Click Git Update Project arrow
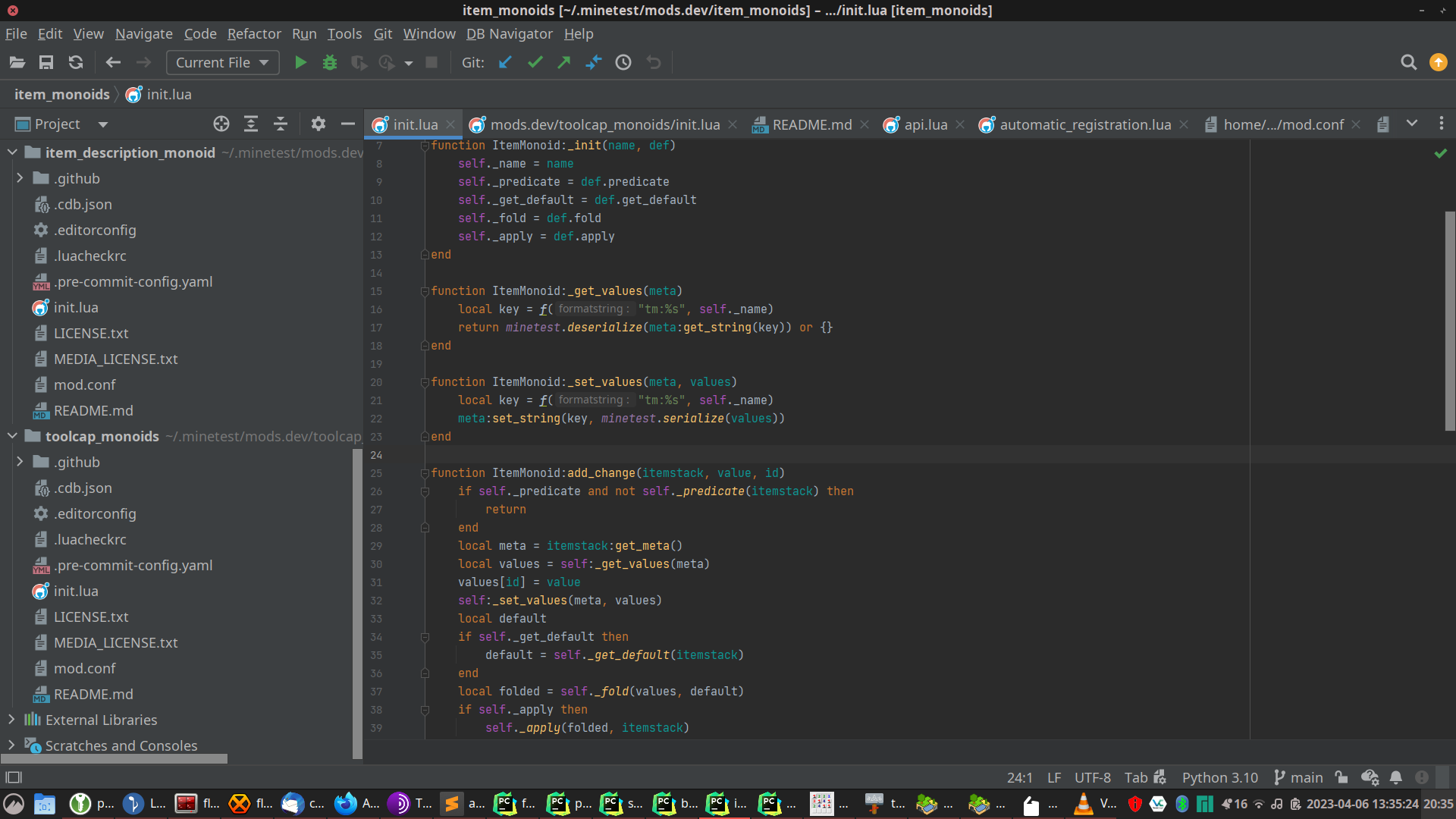Image resolution: width=1456 pixels, height=819 pixels. tap(505, 63)
